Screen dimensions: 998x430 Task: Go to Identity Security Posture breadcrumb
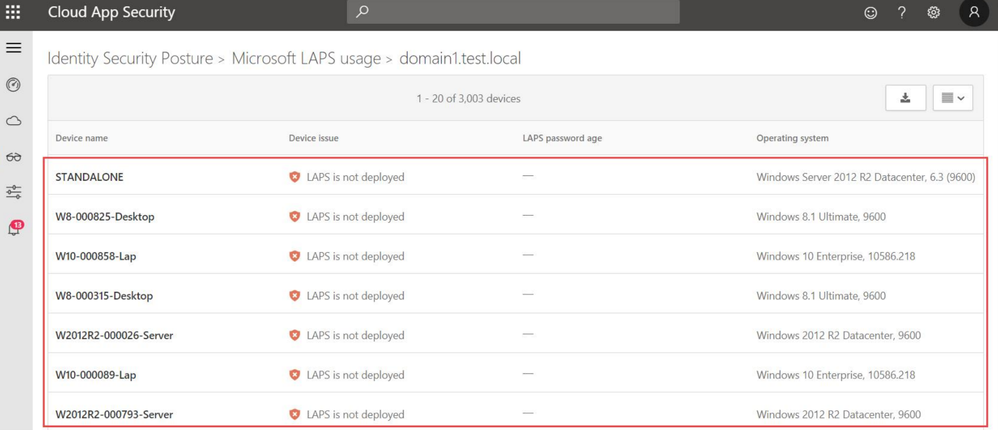point(130,59)
